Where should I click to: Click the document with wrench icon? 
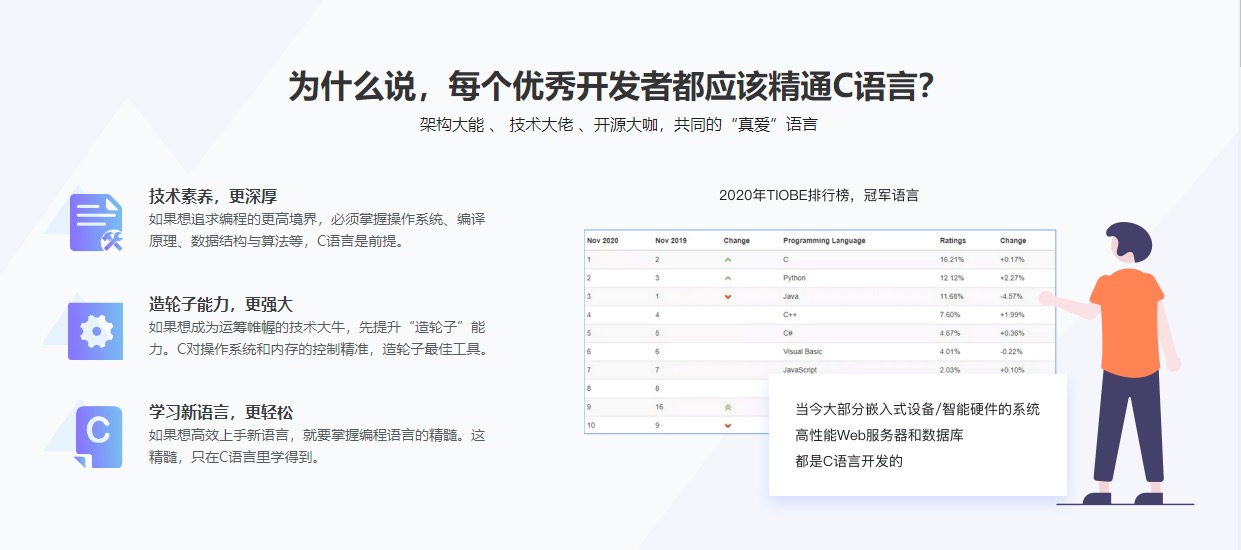pyautogui.click(x=96, y=222)
